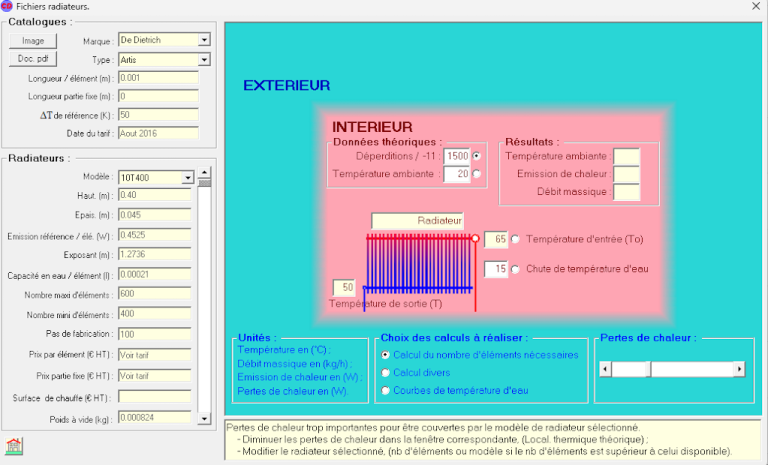
Task: Click the Epais. (m) field
Action: click(x=155, y=215)
